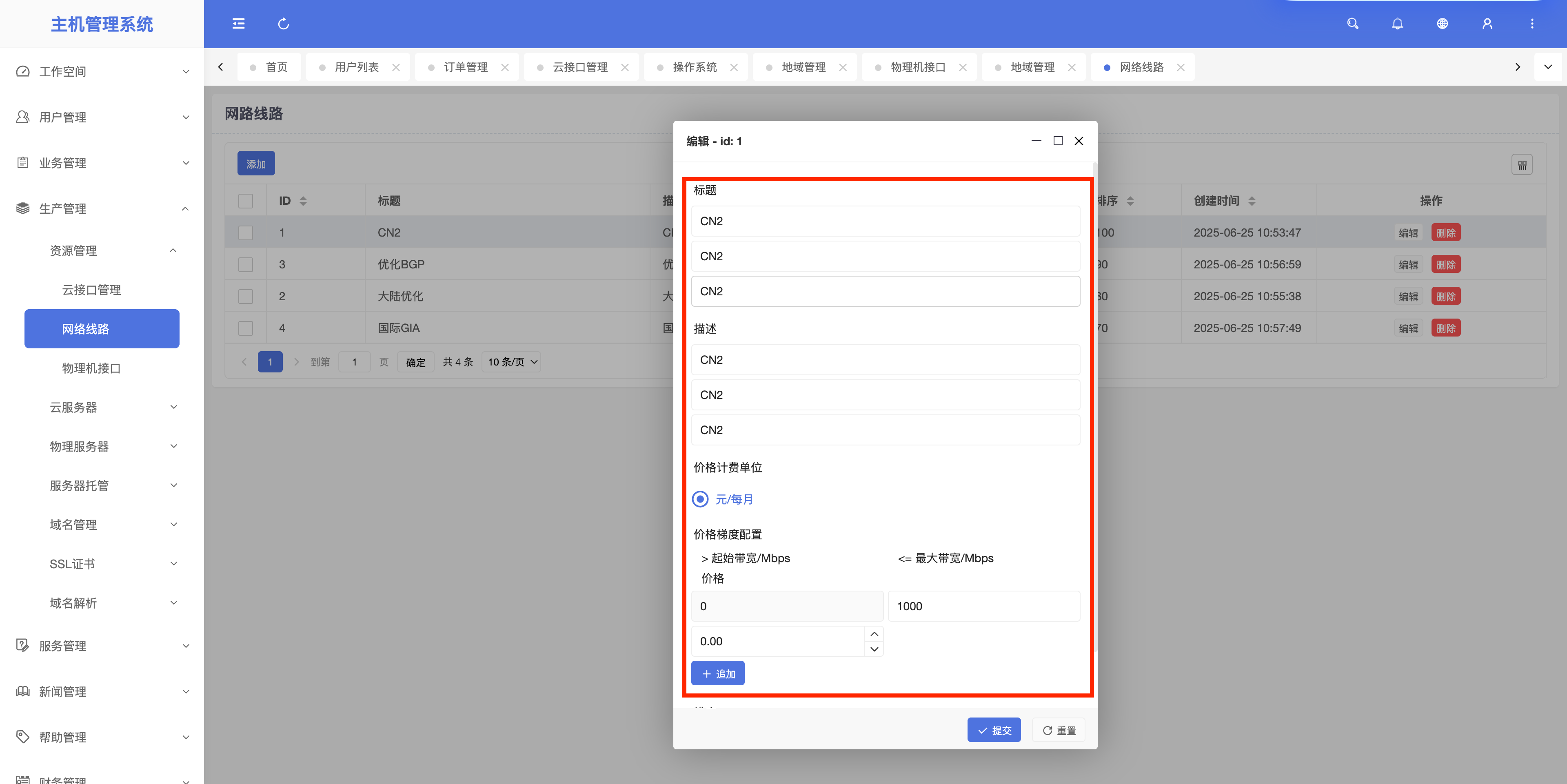The height and width of the screenshot is (784, 1567).
Task: Increase price with the stepper up arrow
Action: pos(874,634)
